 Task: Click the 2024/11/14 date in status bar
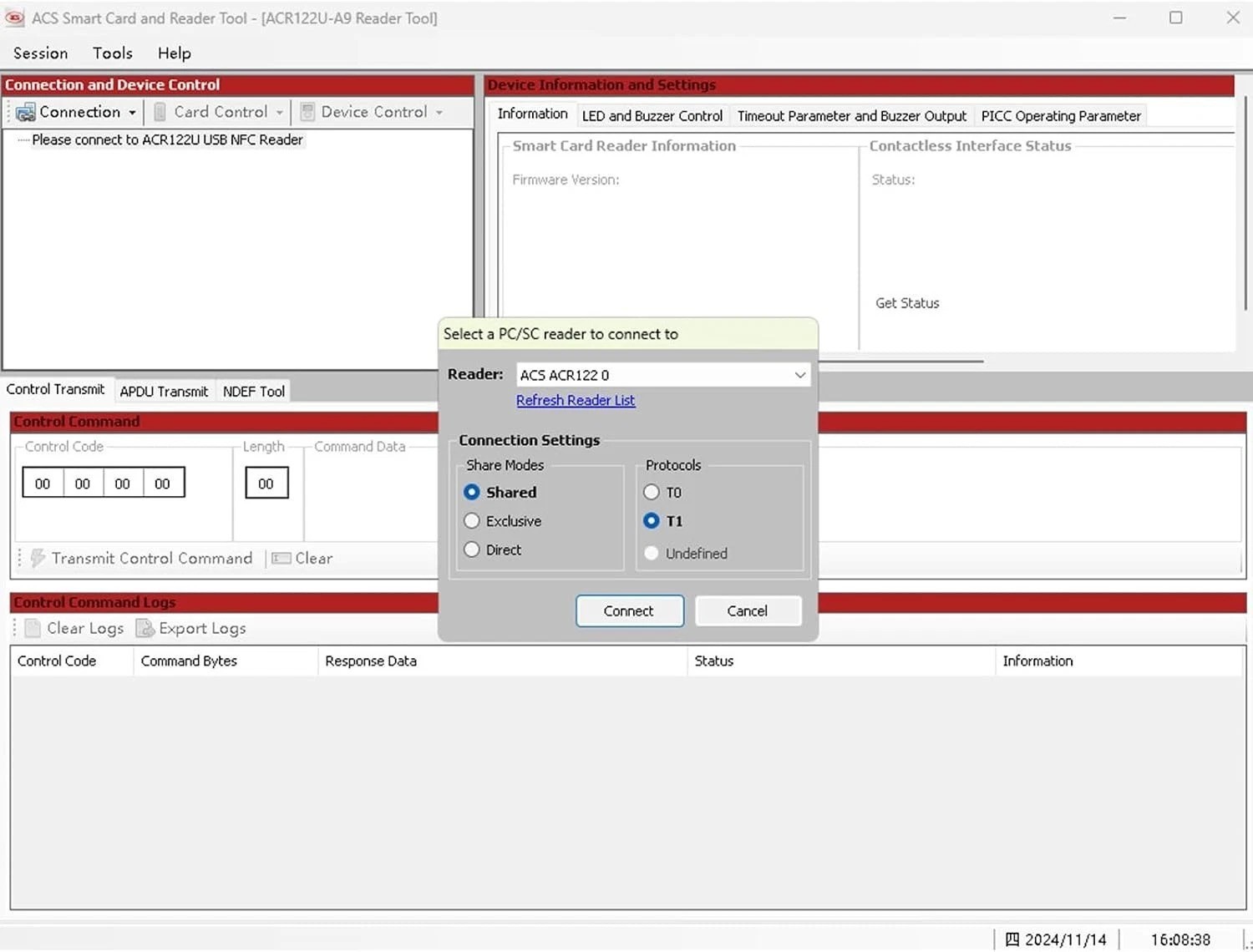point(1066,939)
